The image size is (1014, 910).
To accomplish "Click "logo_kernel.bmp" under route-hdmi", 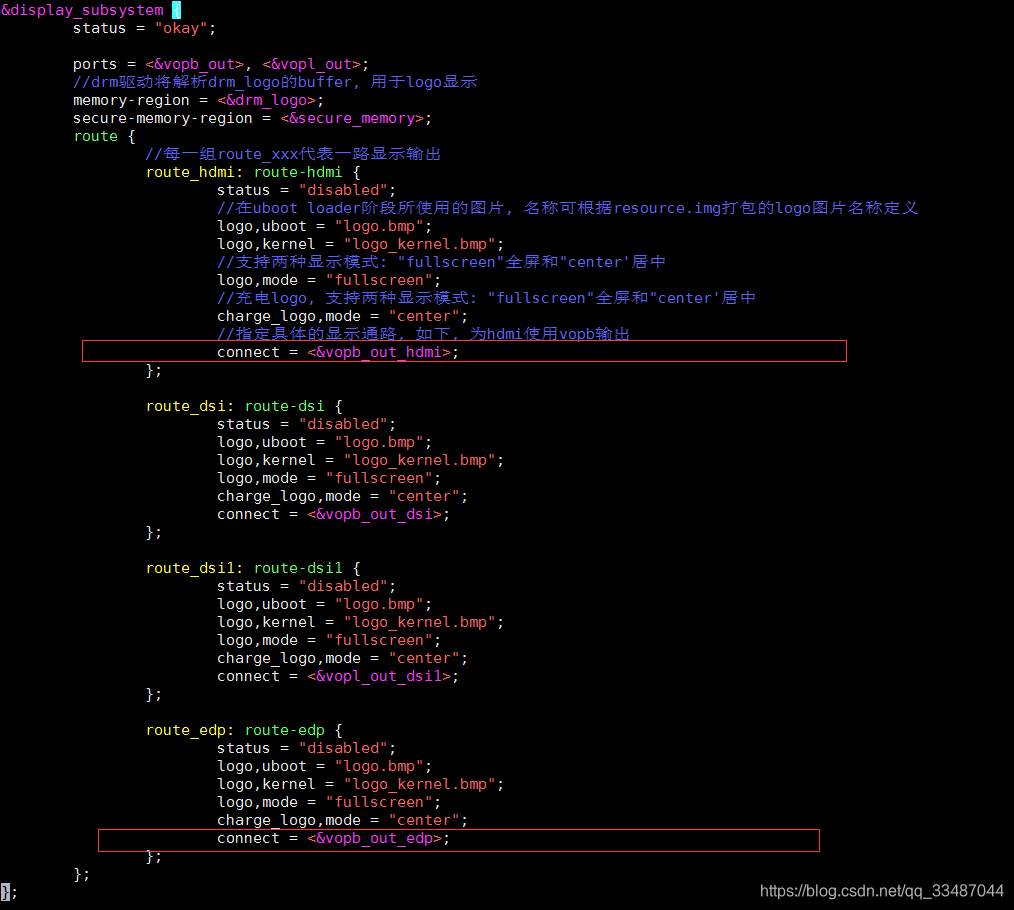I will click(x=419, y=244).
